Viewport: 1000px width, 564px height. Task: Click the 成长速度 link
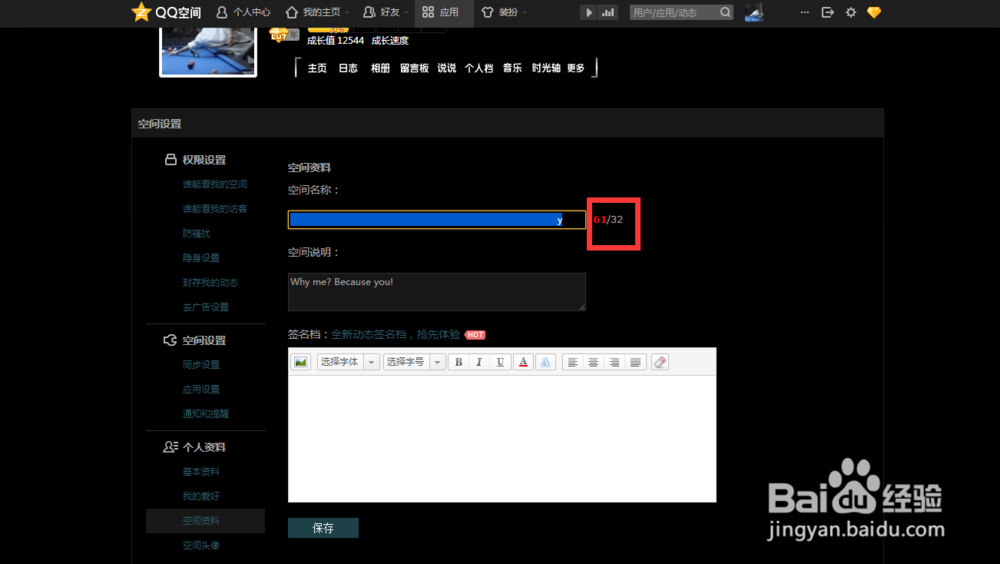tap(390, 40)
